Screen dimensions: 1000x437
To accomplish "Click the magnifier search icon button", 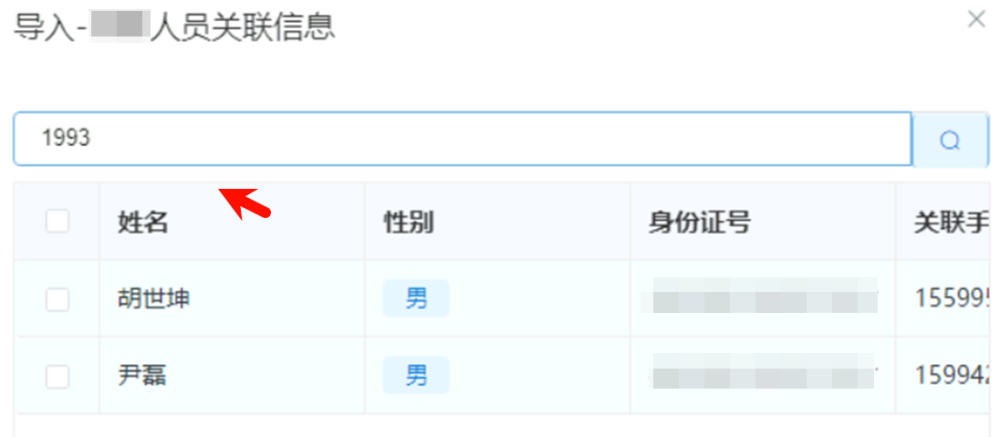I will pos(950,139).
